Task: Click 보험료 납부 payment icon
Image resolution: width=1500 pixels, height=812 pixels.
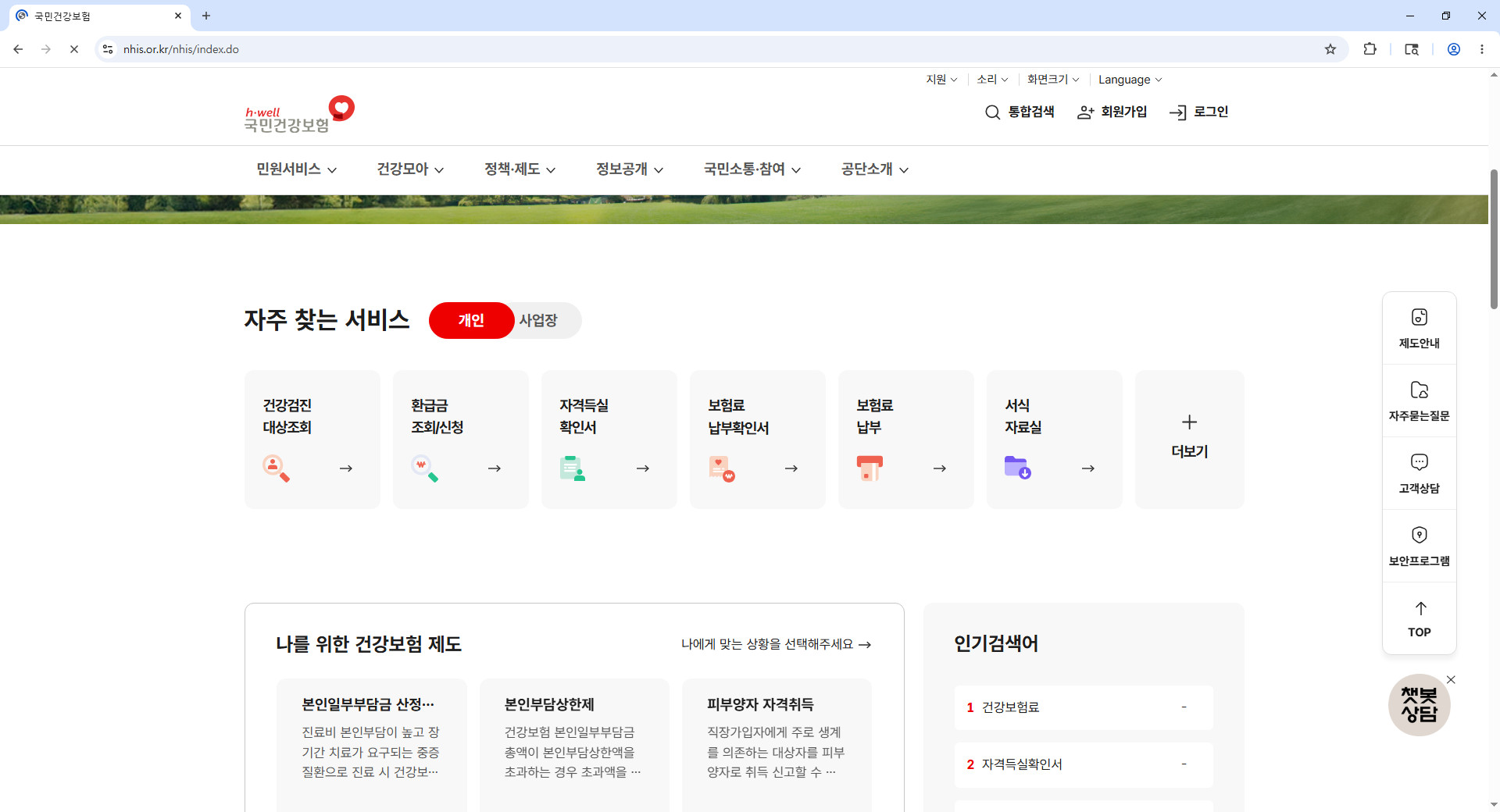Action: pos(870,468)
